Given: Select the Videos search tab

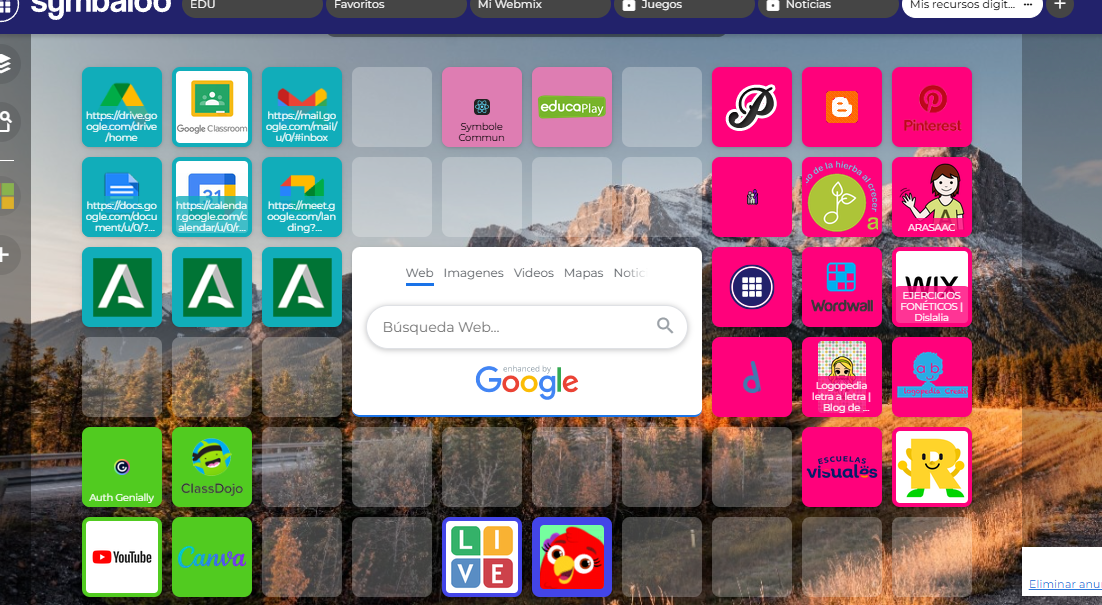Looking at the screenshot, I should click(533, 273).
